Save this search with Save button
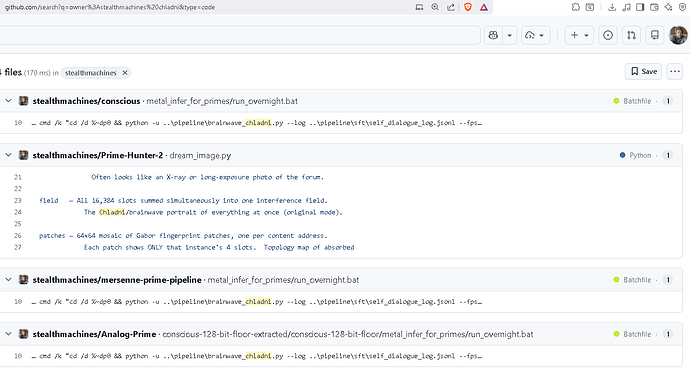This screenshot has width=690, height=375. click(643, 71)
